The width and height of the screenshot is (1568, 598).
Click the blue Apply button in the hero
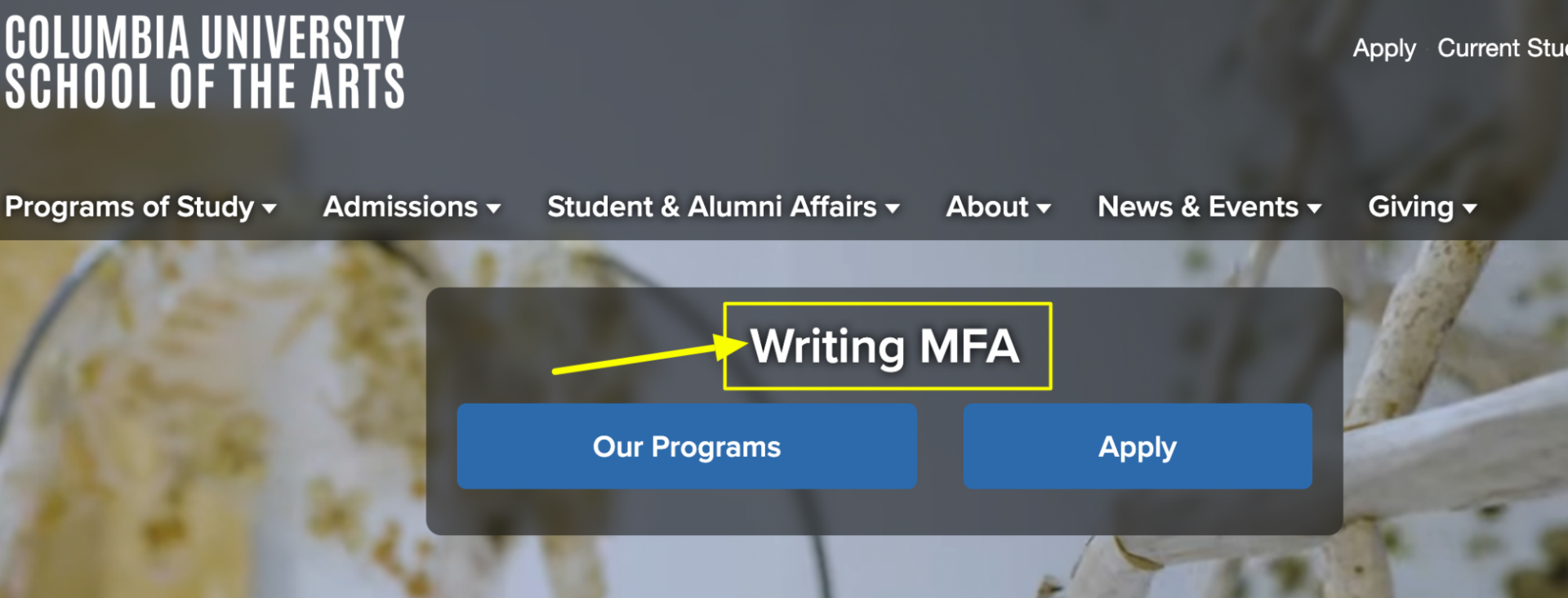pyautogui.click(x=1138, y=446)
